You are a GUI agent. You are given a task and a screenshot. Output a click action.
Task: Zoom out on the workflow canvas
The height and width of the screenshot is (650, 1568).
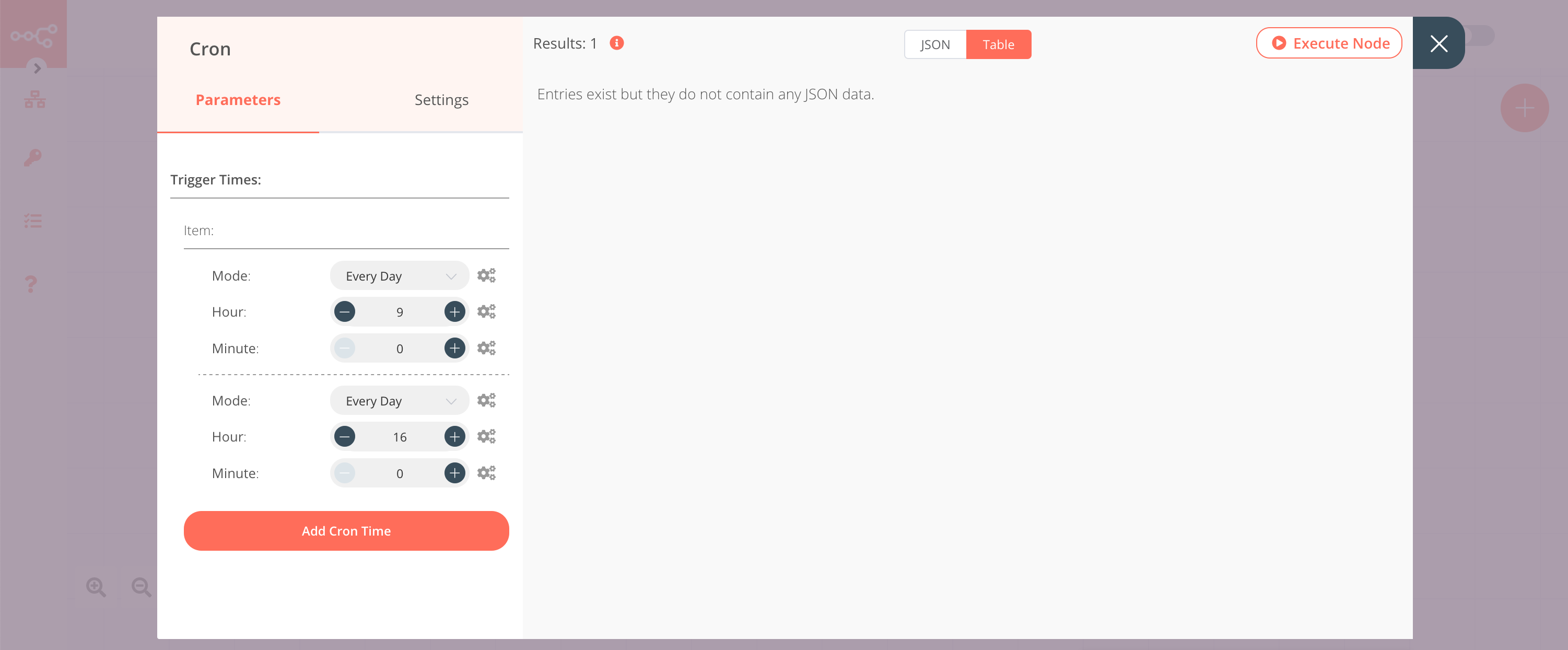pos(141,587)
